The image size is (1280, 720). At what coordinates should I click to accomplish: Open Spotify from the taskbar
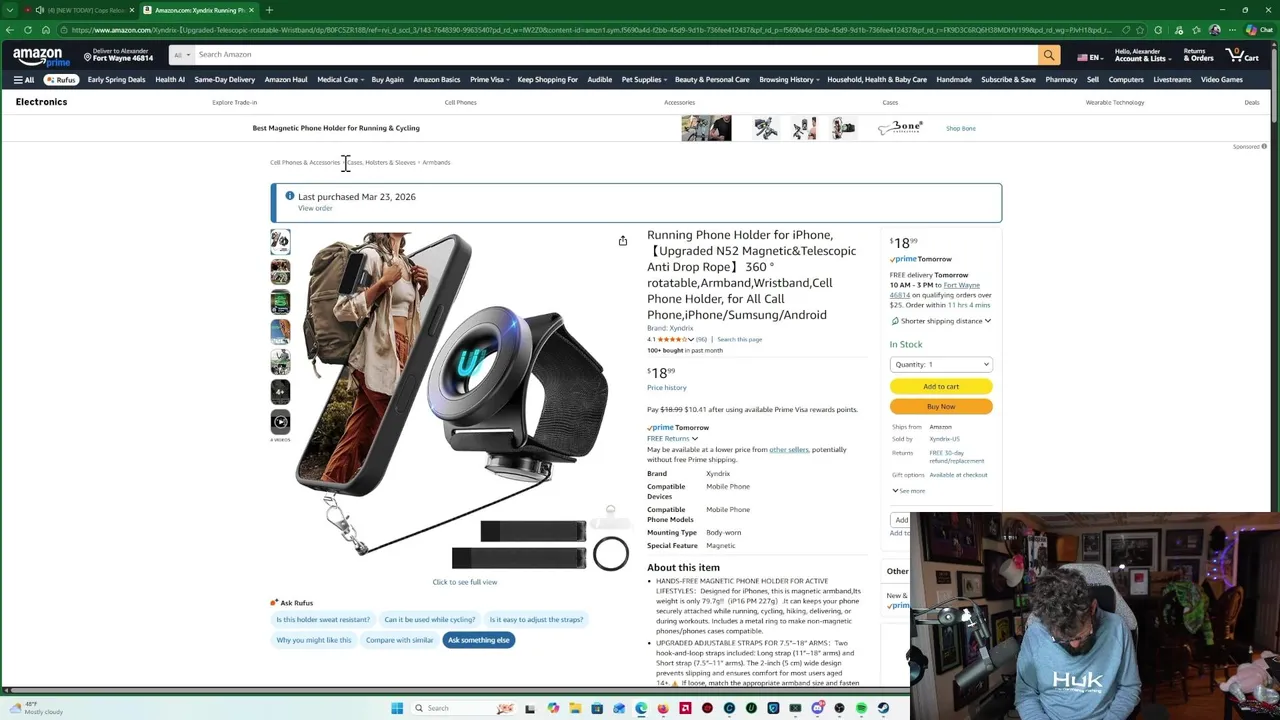(x=861, y=708)
